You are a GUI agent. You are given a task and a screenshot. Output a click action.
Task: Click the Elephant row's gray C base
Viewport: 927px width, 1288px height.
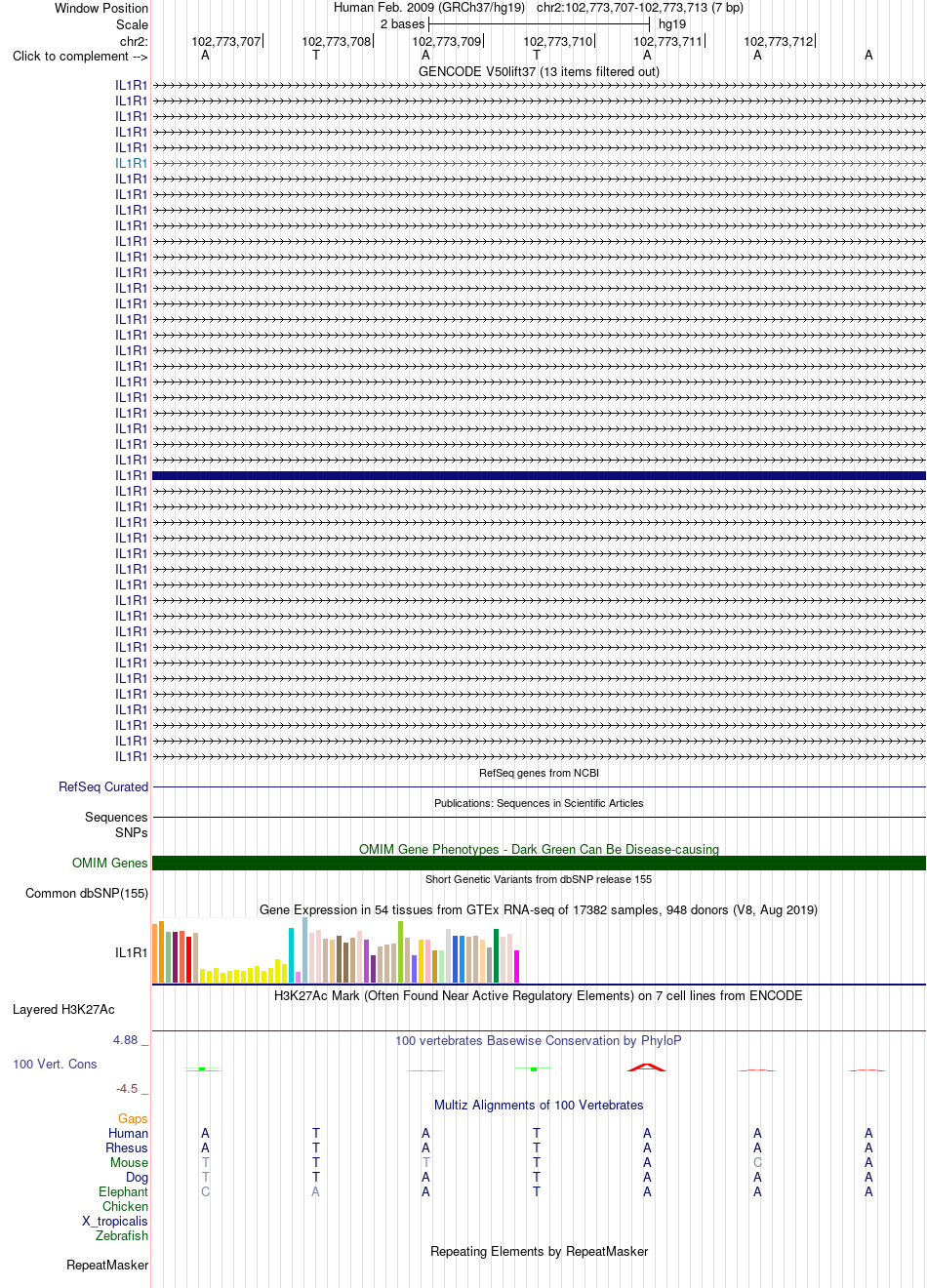point(205,1191)
